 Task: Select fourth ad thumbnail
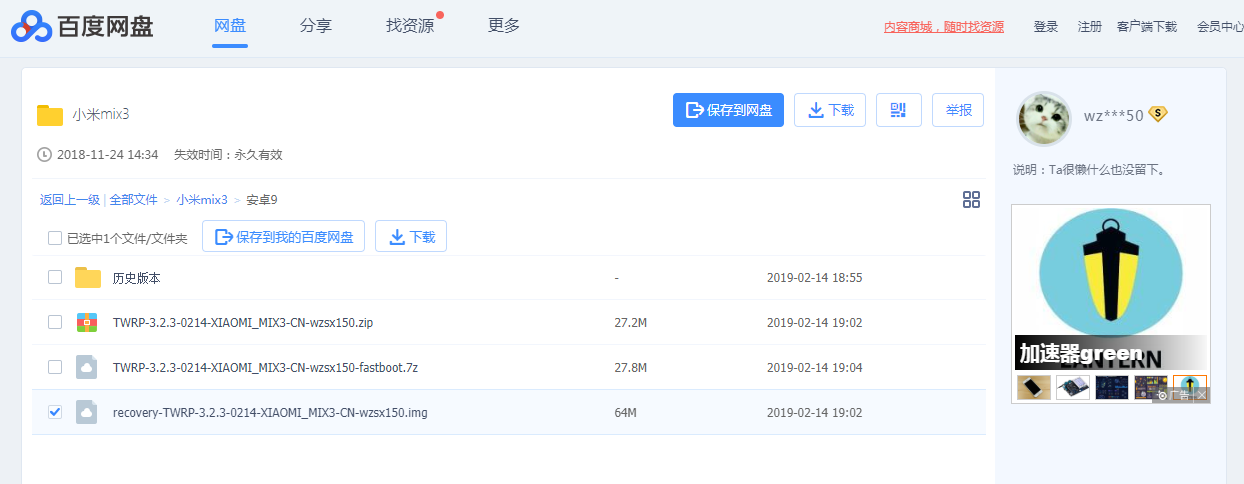click(1150, 387)
